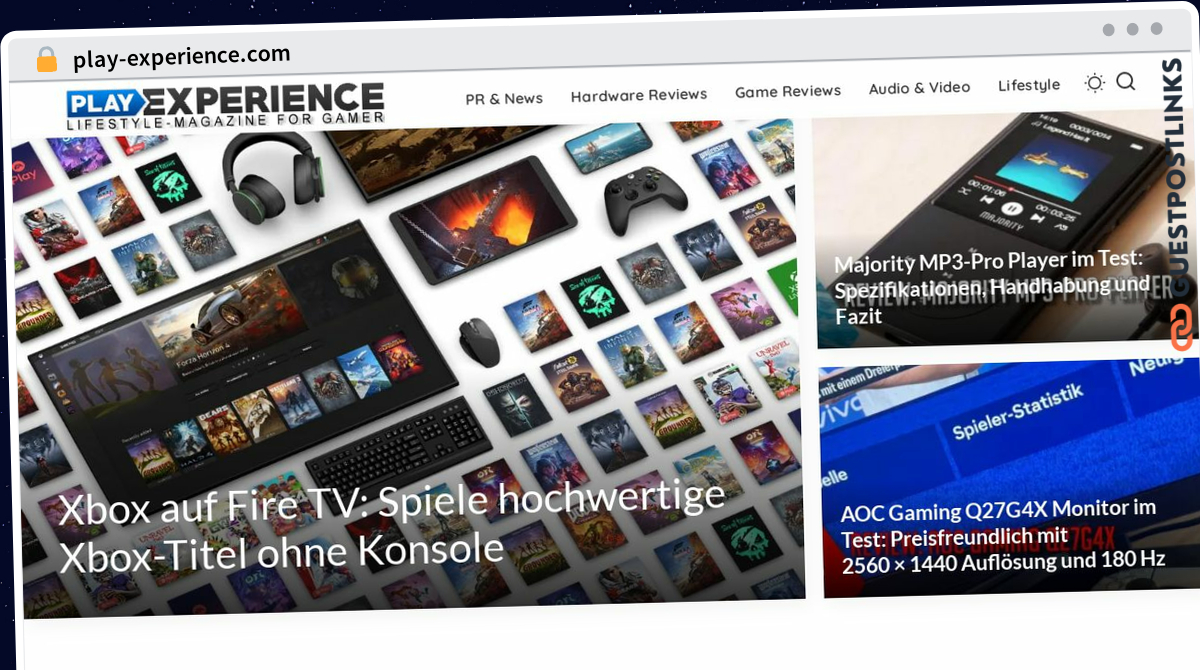Open the Audio & Video menu
The image size is (1200, 670).
coord(920,88)
